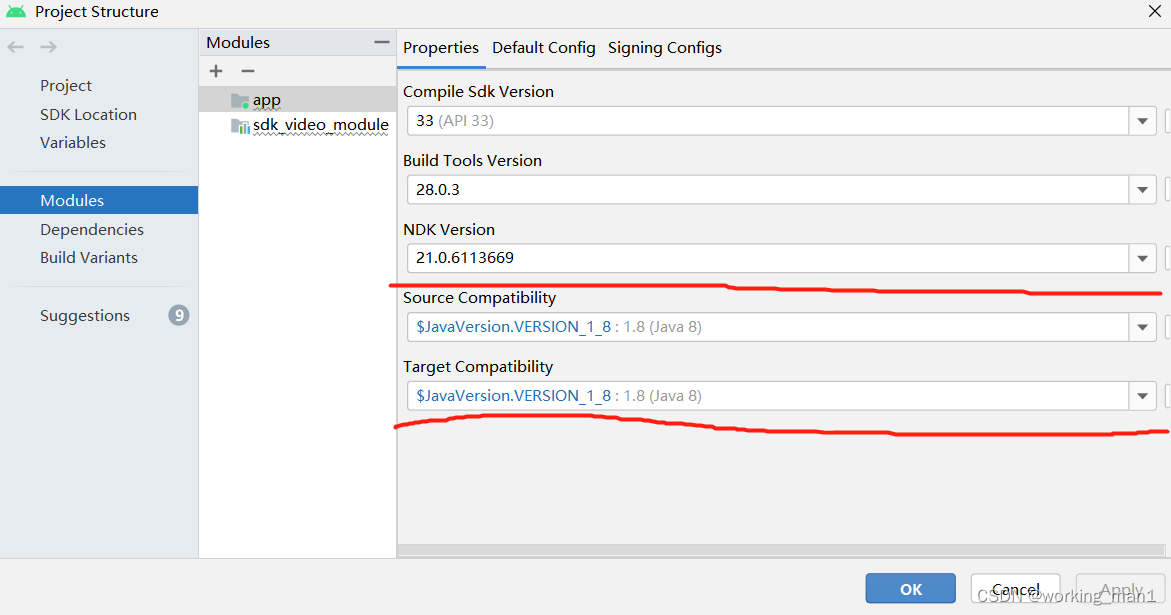
Task: Switch to the Properties tab
Action: coord(441,48)
